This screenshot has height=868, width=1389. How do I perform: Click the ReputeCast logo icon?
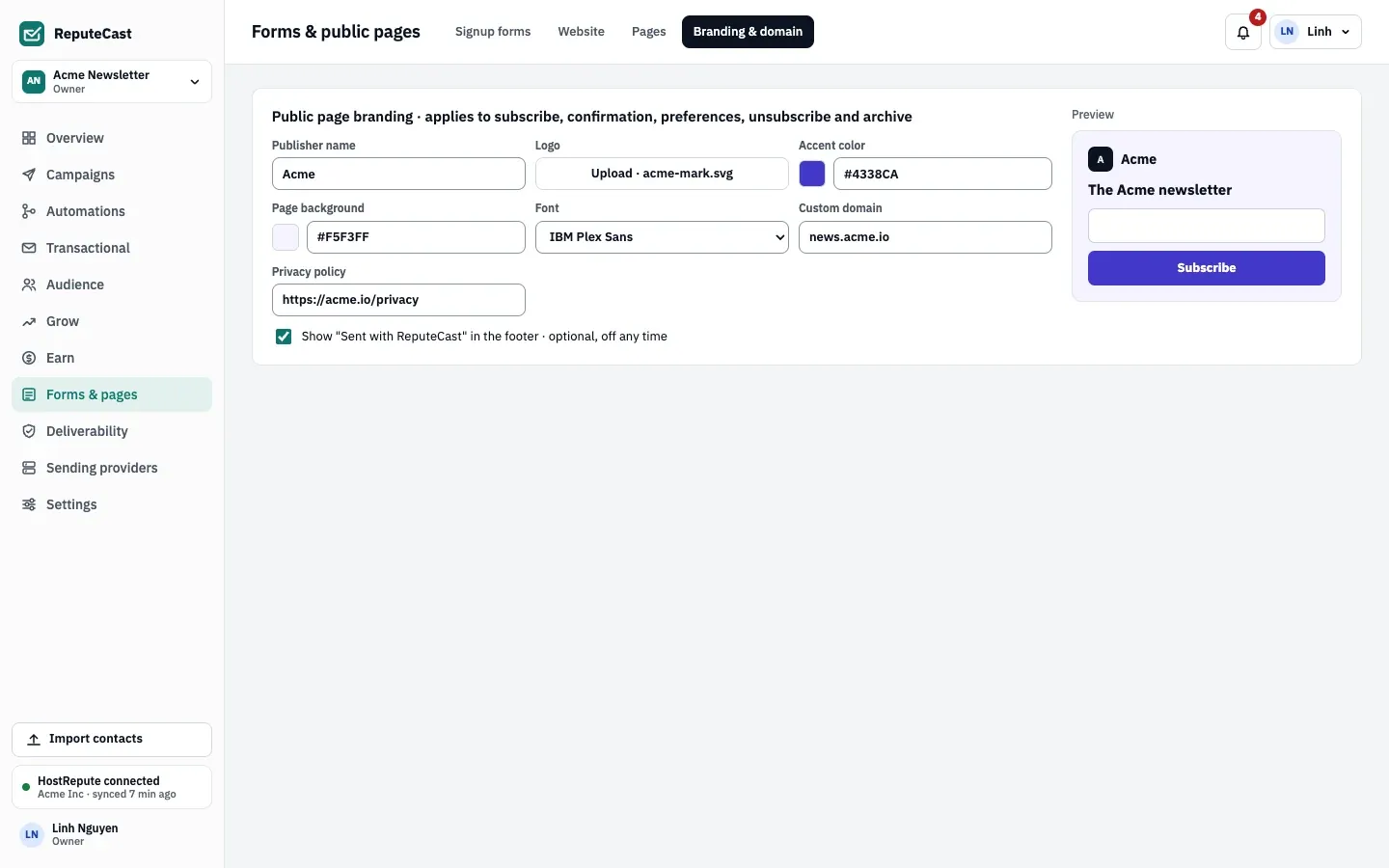click(32, 34)
